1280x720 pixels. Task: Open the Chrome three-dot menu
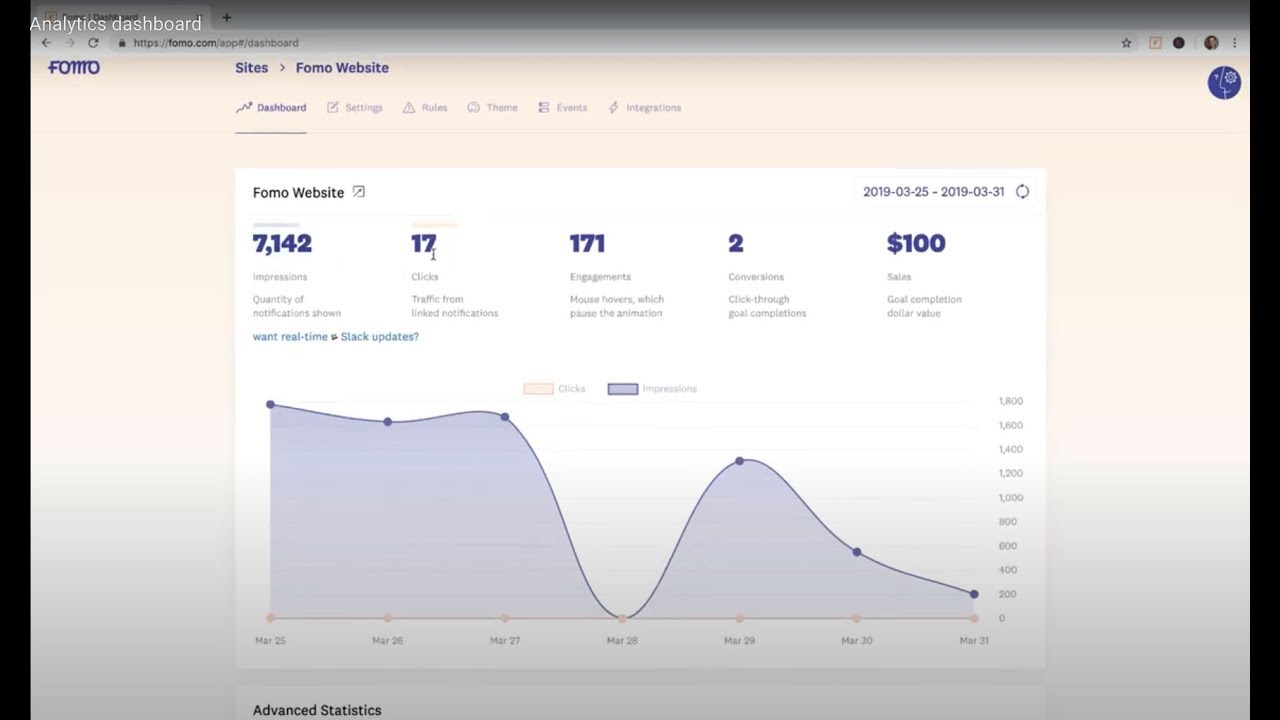click(x=1235, y=43)
